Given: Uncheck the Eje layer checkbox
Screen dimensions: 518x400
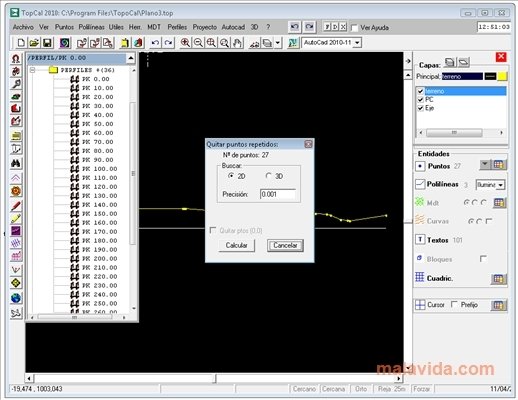Looking at the screenshot, I should 420,108.
